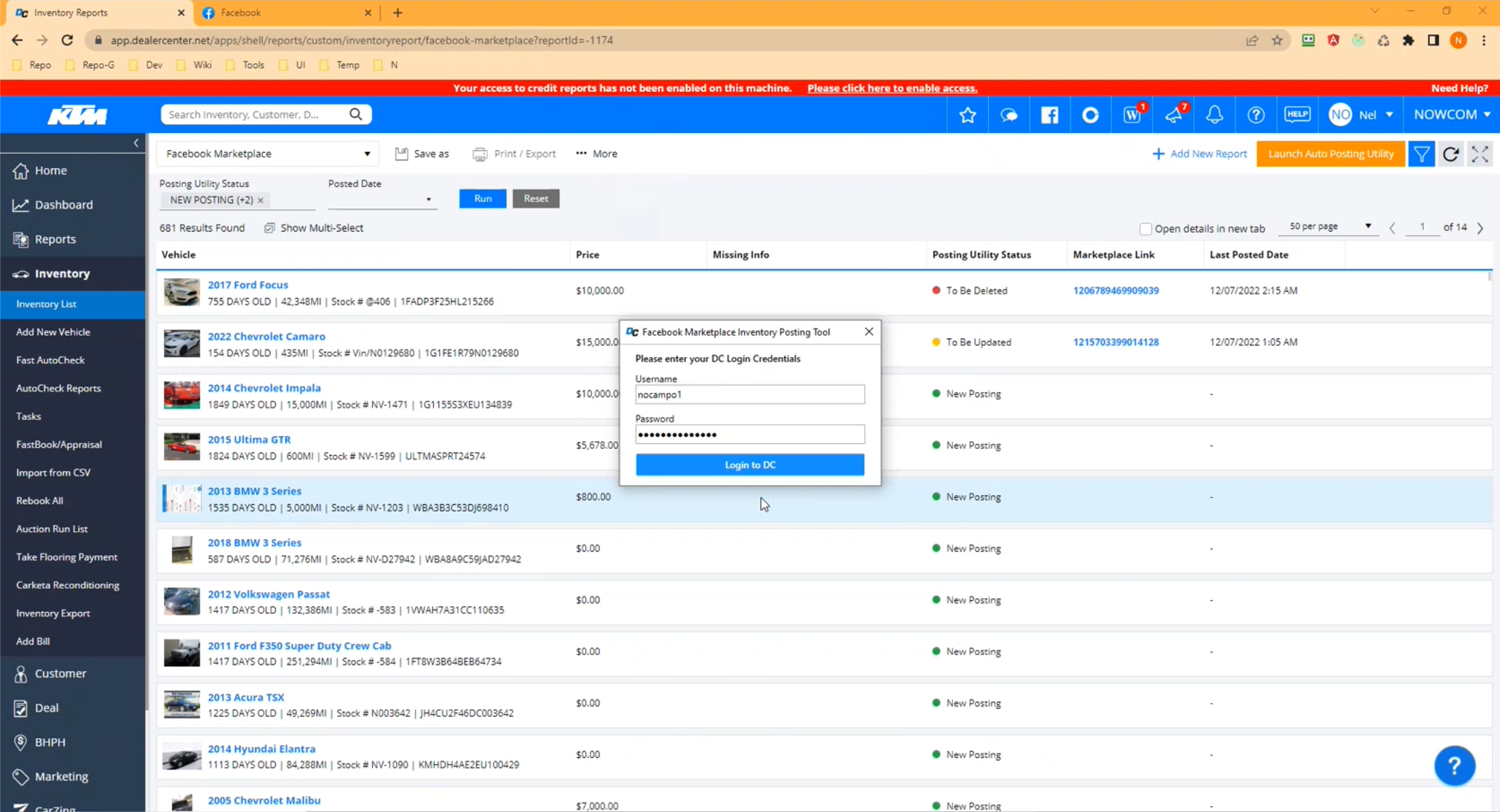This screenshot has height=812, width=1500.
Task: Expand report to fullscreen icon
Action: pos(1480,153)
